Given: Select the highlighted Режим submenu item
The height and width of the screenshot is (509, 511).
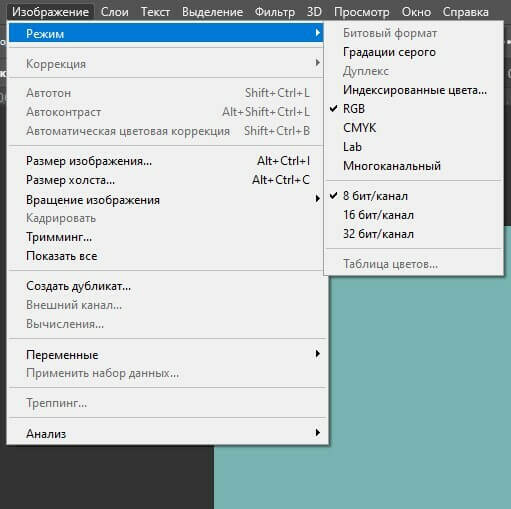Looking at the screenshot, I should tap(166, 33).
